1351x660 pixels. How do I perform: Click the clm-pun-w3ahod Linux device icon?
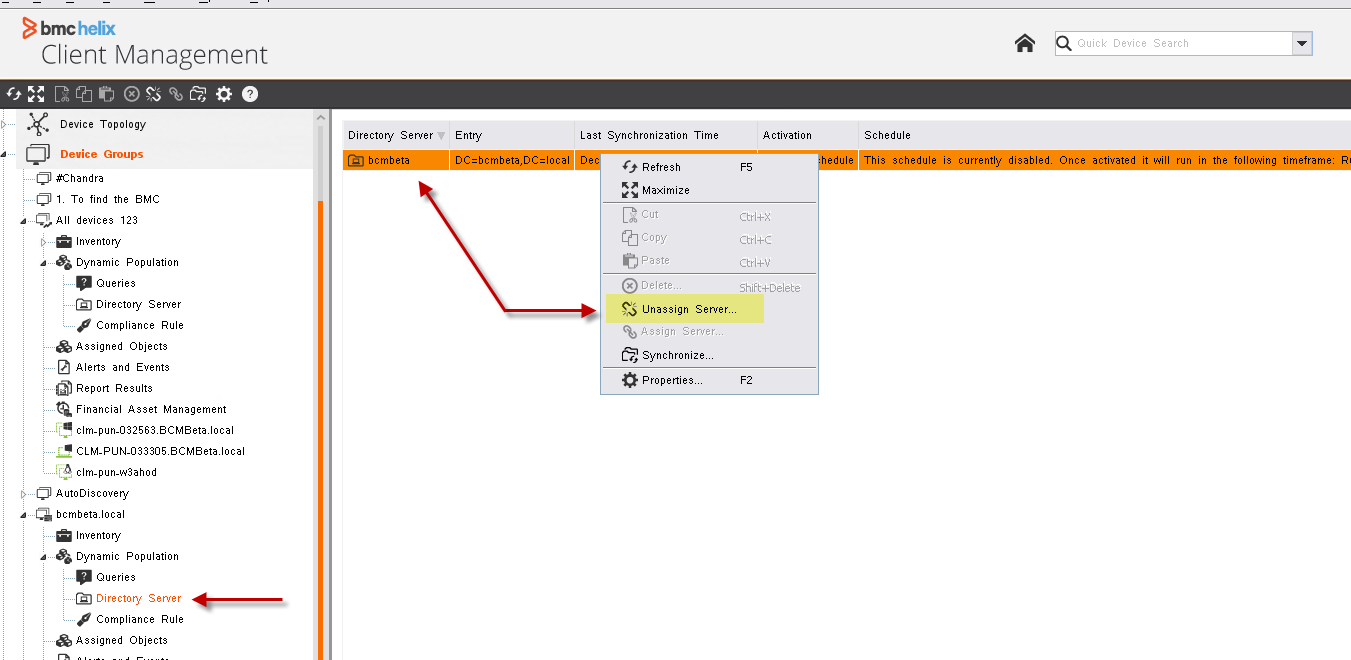64,472
